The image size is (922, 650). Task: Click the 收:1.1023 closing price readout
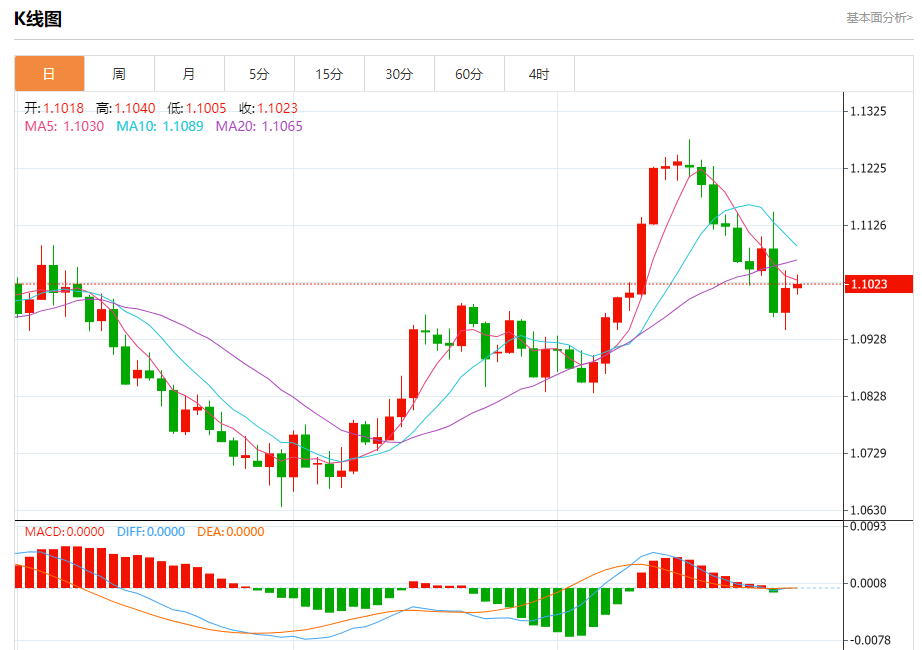click(269, 108)
